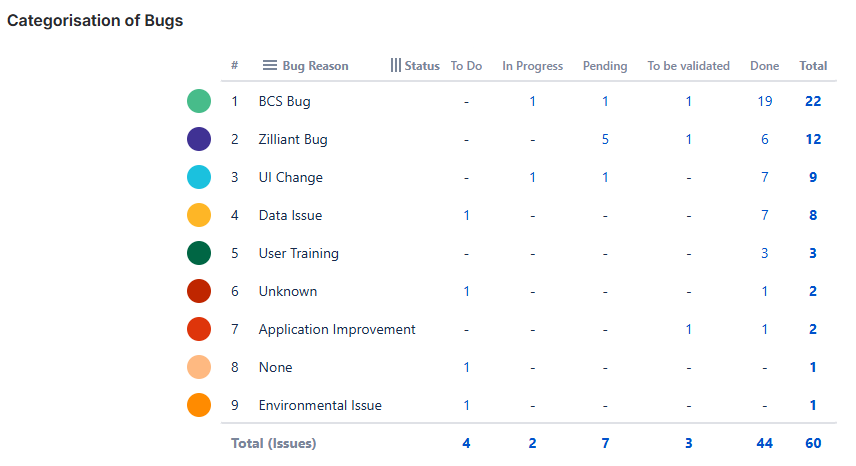This screenshot has height=466, width=856.
Task: Click the green BCS Bug color circle
Action: [199, 101]
